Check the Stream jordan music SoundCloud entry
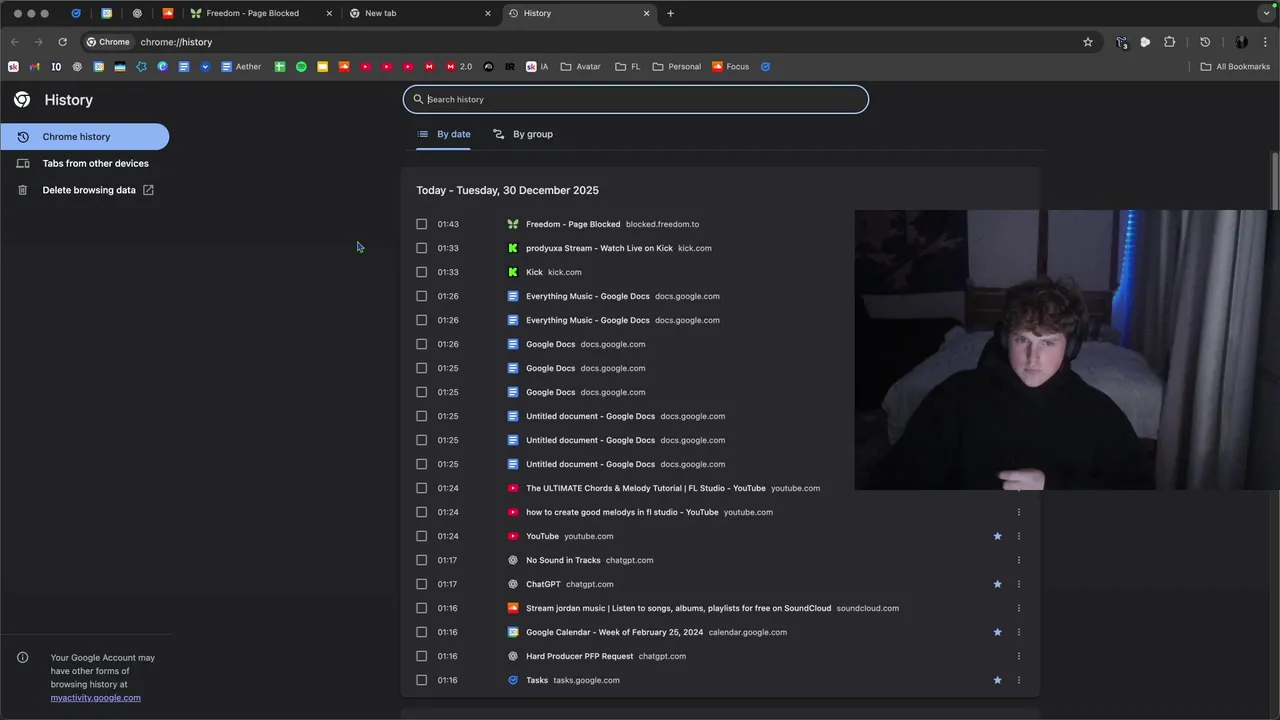The width and height of the screenshot is (1280, 720). (x=421, y=608)
